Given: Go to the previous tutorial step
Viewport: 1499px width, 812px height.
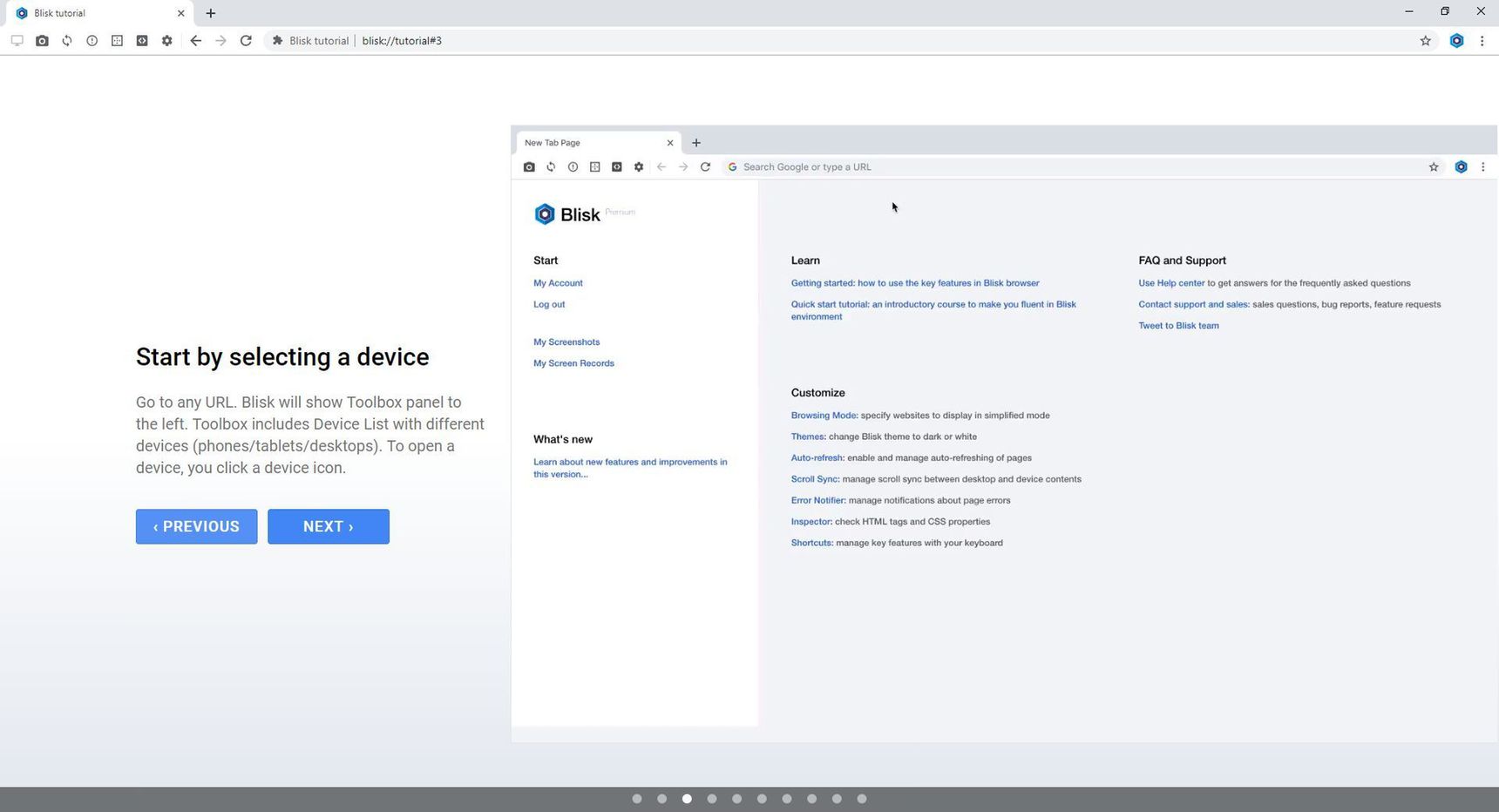Looking at the screenshot, I should [197, 527].
